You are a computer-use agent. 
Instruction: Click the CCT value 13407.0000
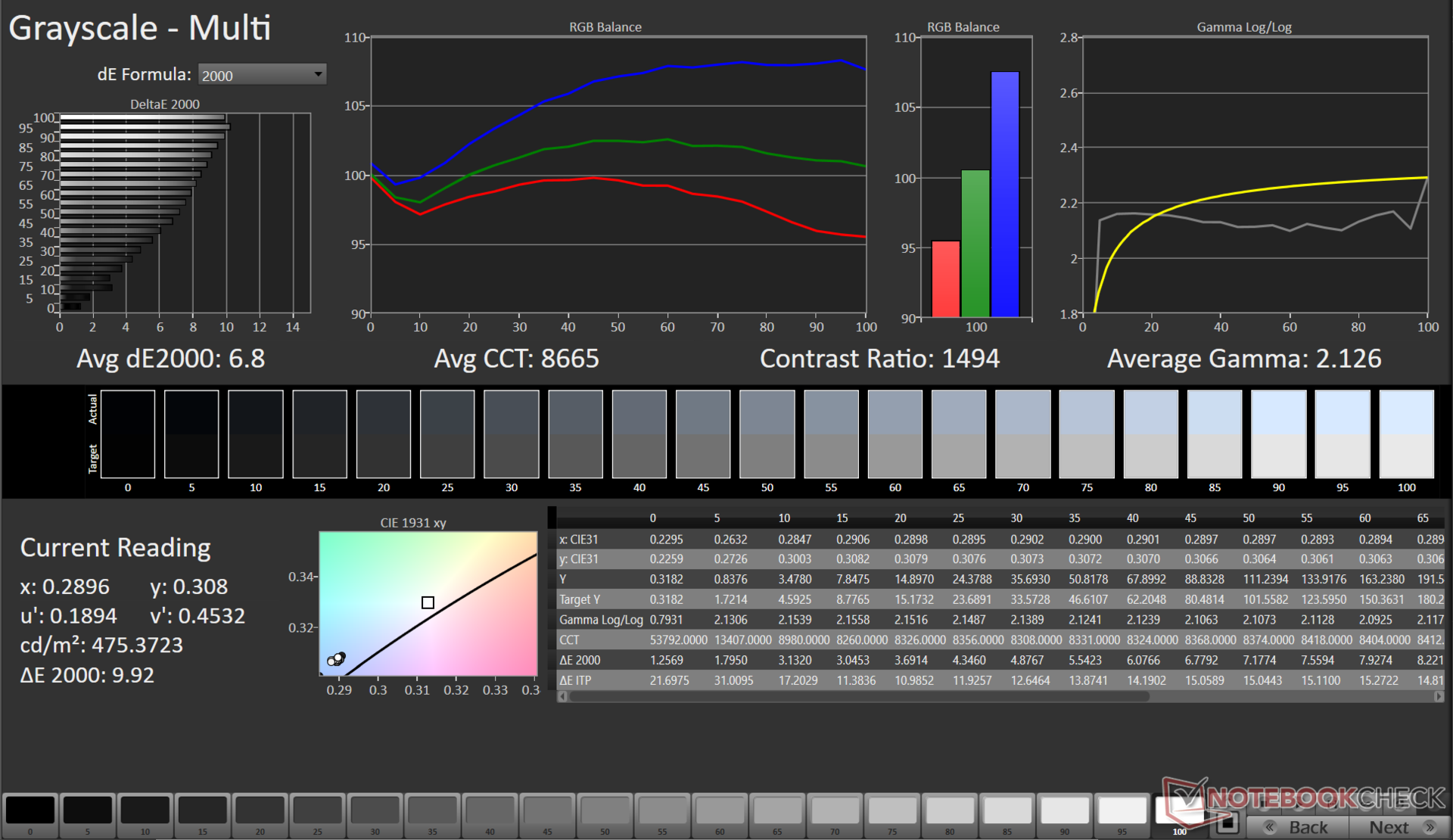pos(743,640)
